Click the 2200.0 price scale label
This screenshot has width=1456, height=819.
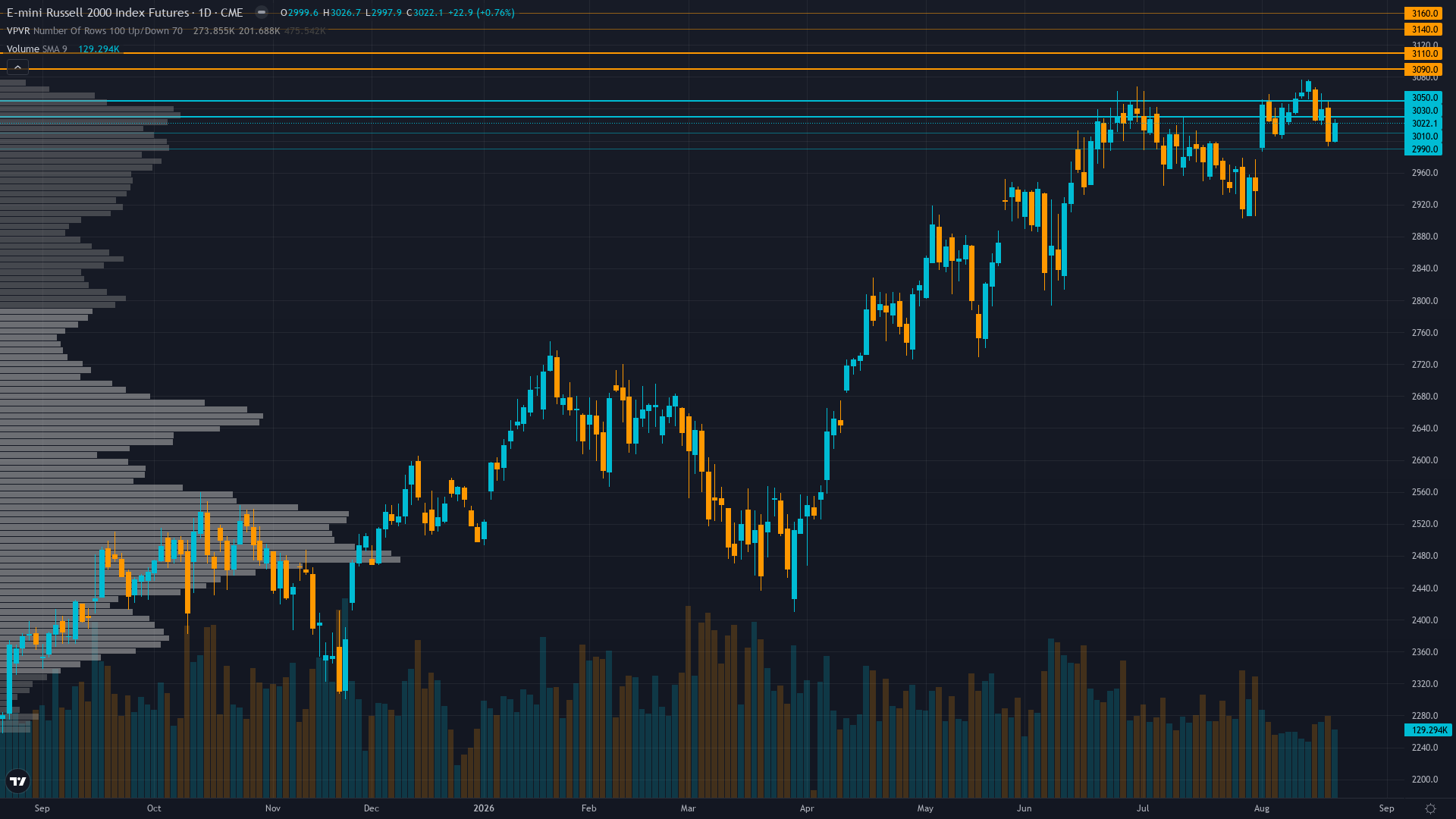[1425, 780]
